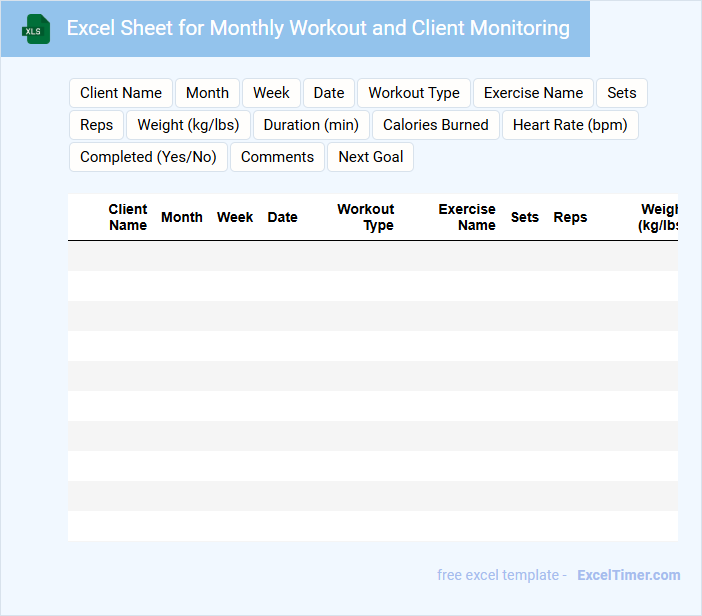Click the Week table column header

[x=235, y=217]
